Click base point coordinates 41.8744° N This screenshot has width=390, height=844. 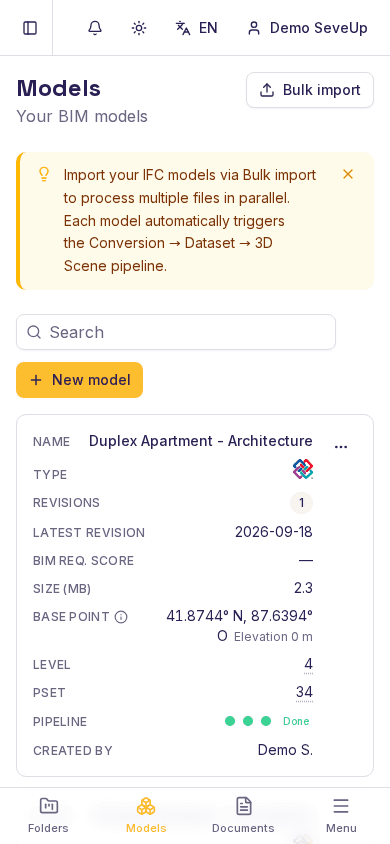point(239,616)
